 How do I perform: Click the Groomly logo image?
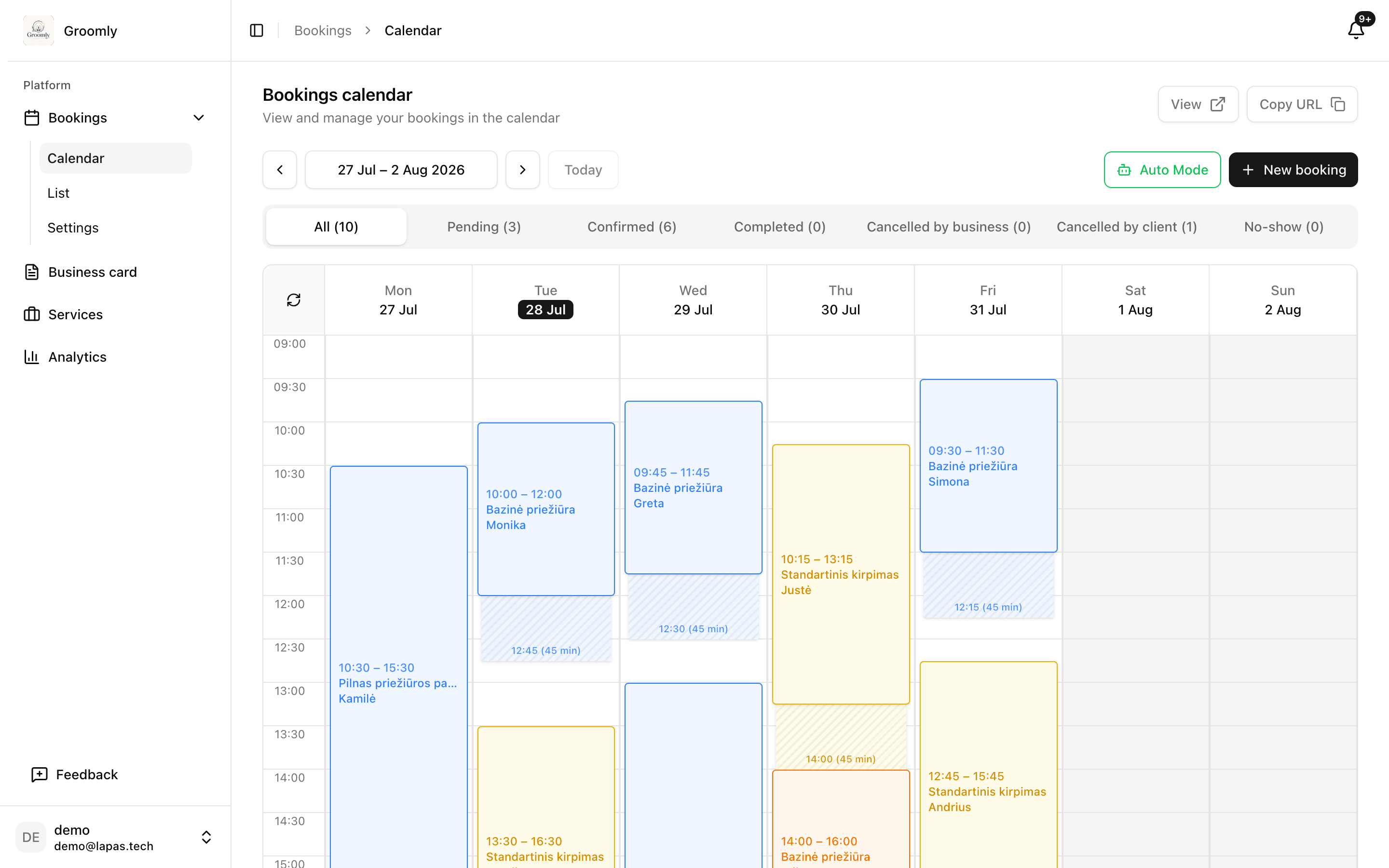point(39,30)
